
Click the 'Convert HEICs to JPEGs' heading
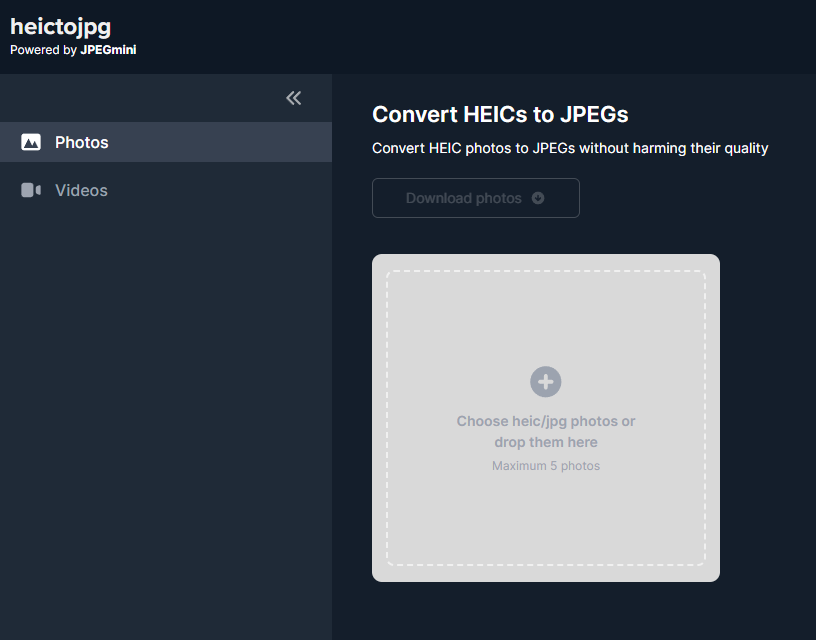[x=500, y=114]
